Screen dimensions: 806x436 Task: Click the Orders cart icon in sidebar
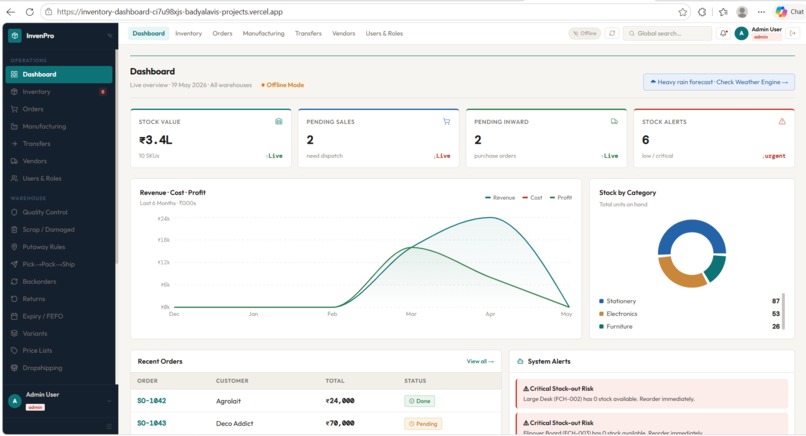click(x=14, y=109)
